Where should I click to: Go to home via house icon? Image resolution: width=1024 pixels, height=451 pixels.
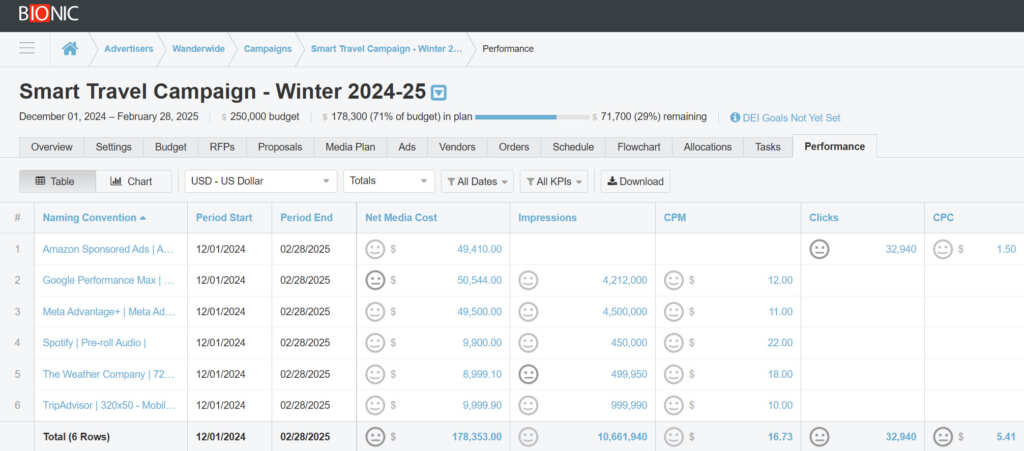click(x=70, y=48)
